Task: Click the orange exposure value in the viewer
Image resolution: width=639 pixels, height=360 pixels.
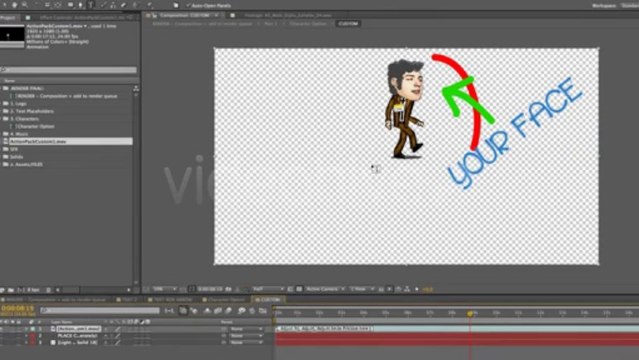Action: pos(427,289)
